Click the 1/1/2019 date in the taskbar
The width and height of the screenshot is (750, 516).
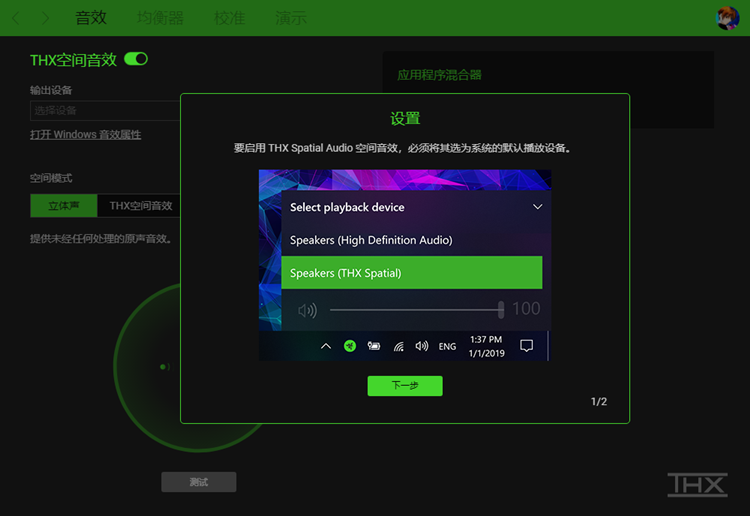point(486,353)
